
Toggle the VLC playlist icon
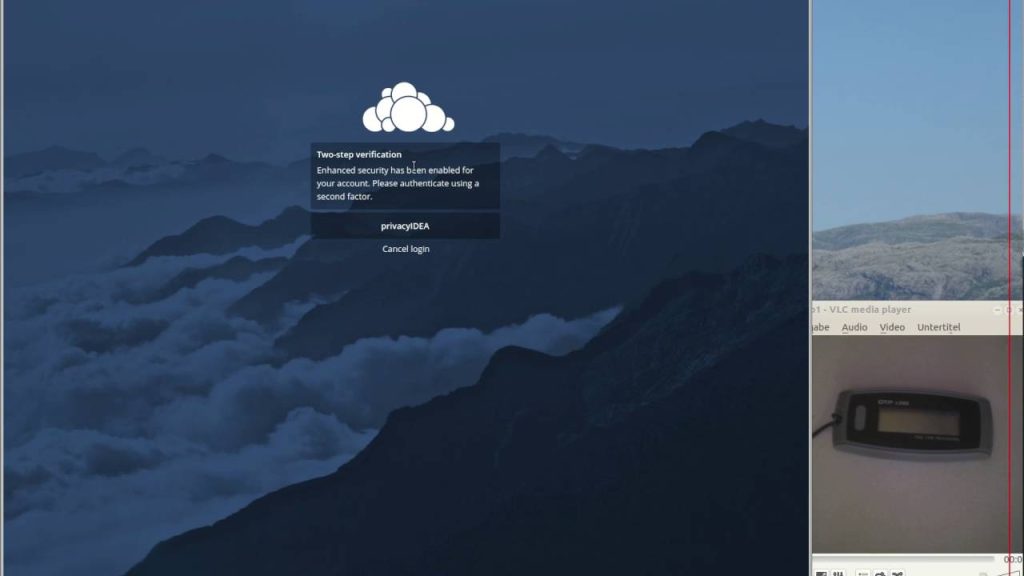click(x=862, y=573)
